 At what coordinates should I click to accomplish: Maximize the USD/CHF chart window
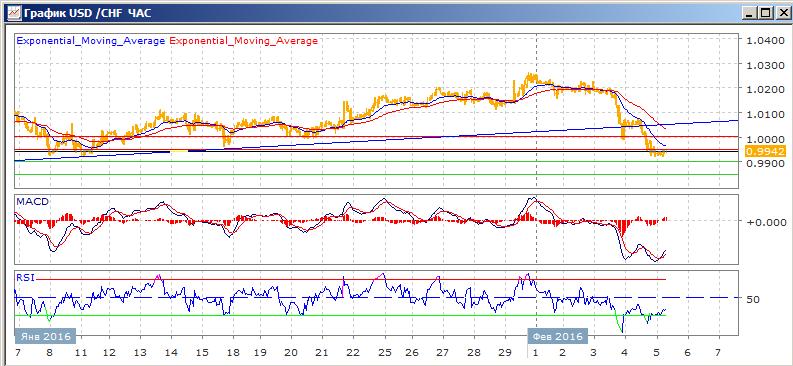[766, 13]
